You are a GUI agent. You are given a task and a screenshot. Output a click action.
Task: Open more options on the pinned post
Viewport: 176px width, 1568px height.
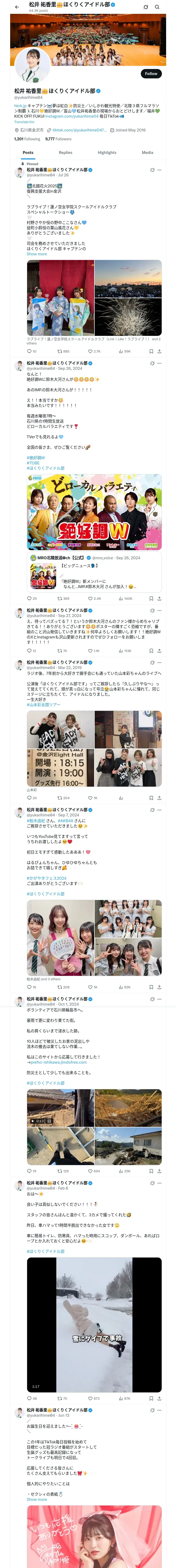[x=160, y=170]
